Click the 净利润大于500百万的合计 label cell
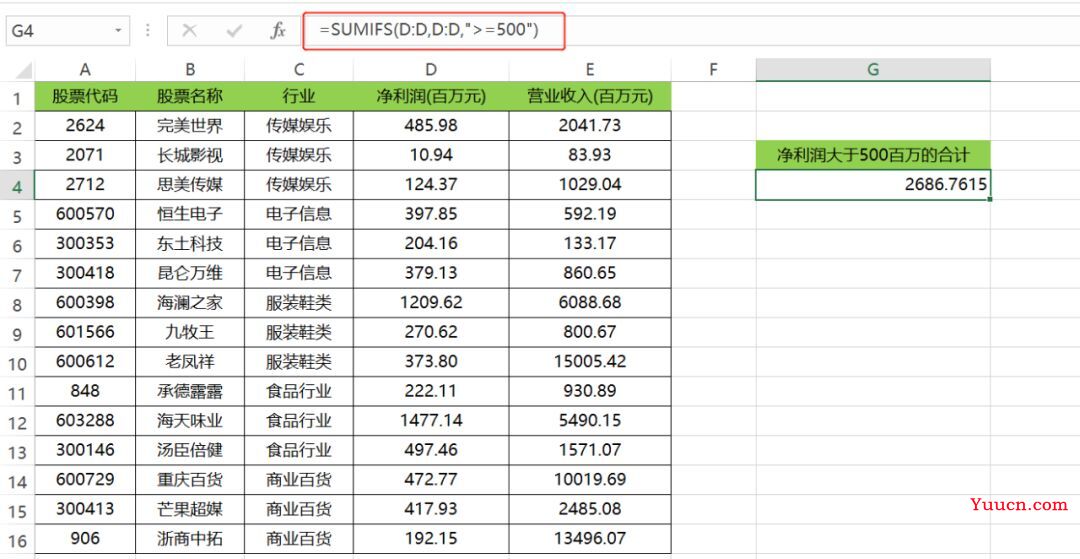Screen dimensions: 1080x559 pos(873,155)
